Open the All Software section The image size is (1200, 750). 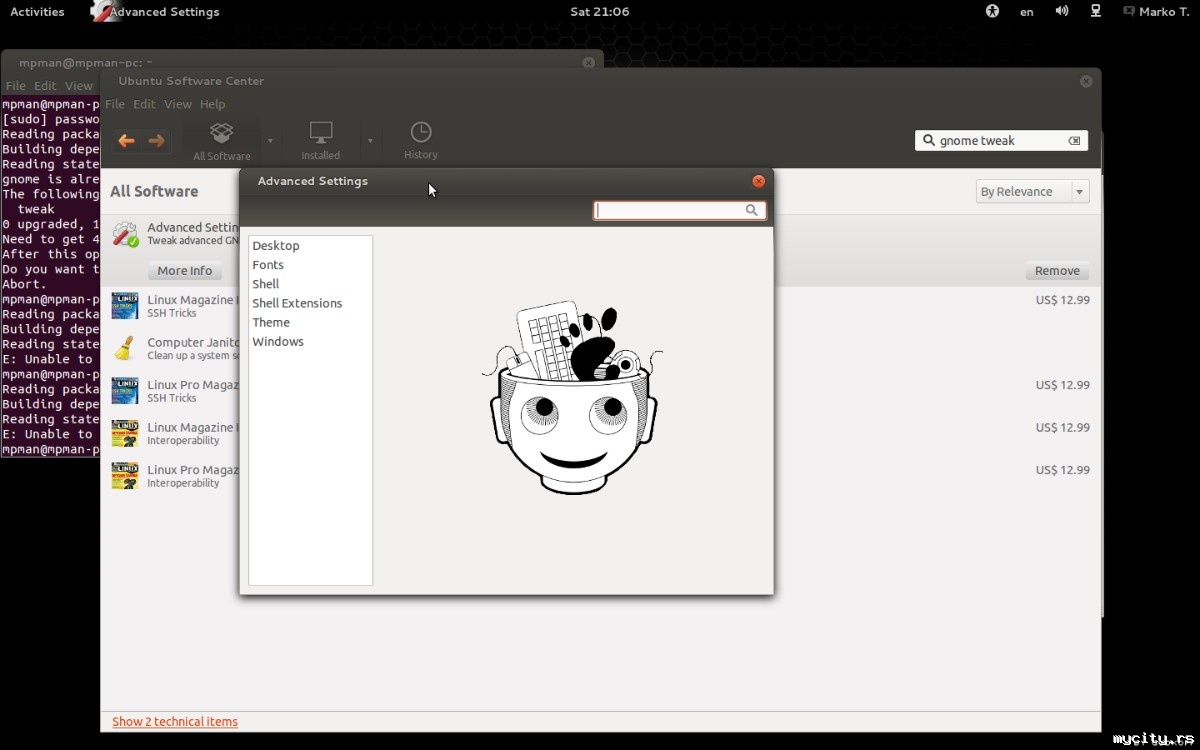pos(221,141)
